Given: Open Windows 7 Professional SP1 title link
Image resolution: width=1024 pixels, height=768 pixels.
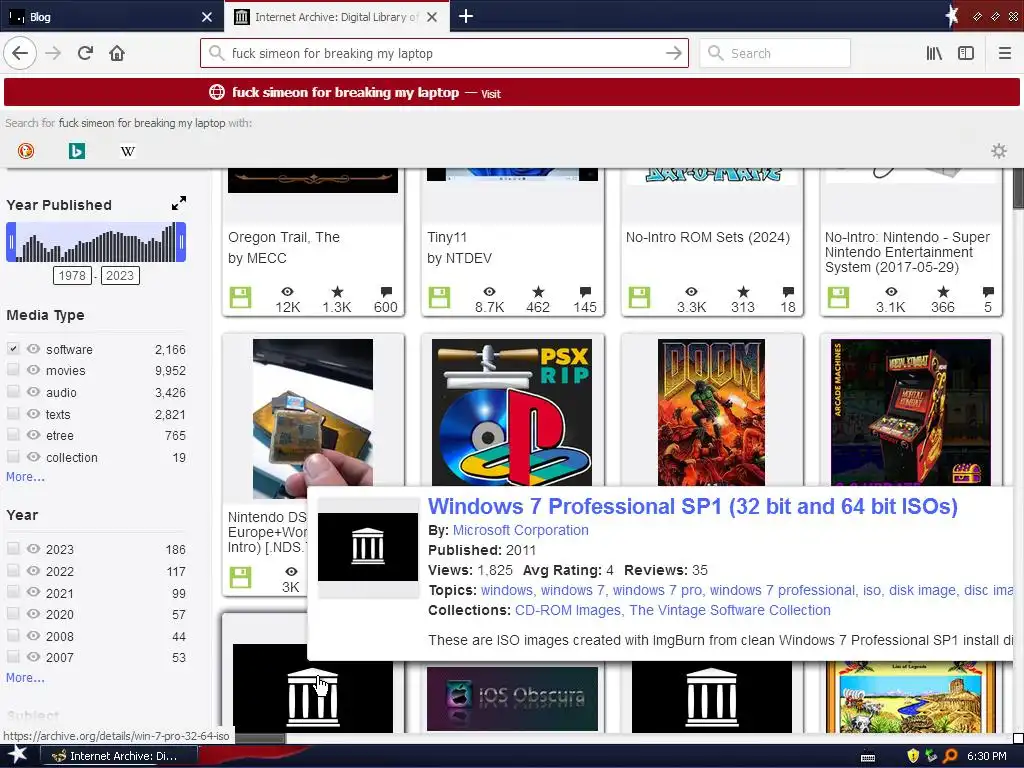Looking at the screenshot, I should click(x=693, y=506).
